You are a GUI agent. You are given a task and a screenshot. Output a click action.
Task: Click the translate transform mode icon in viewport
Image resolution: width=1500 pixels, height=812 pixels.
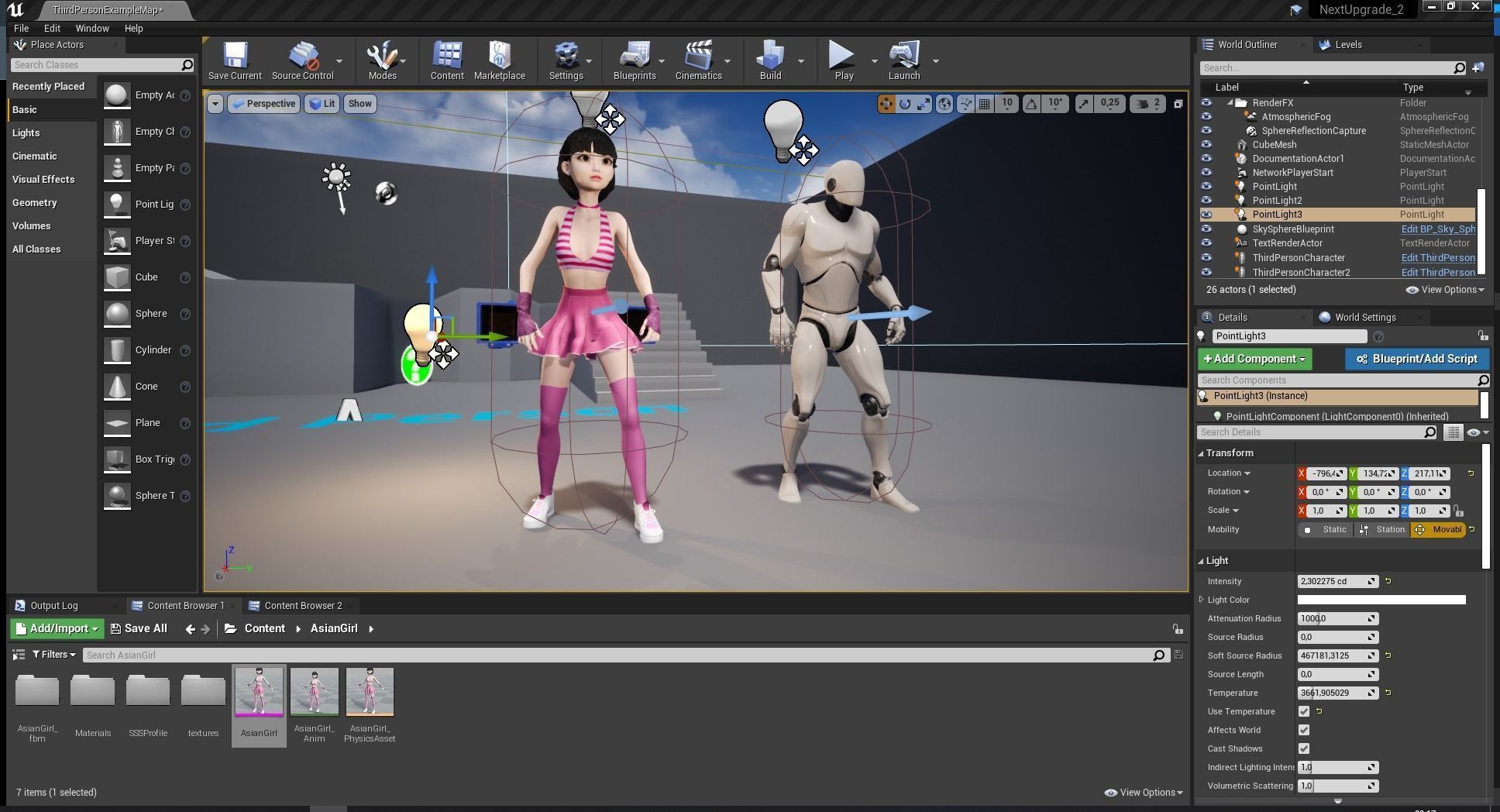885,104
